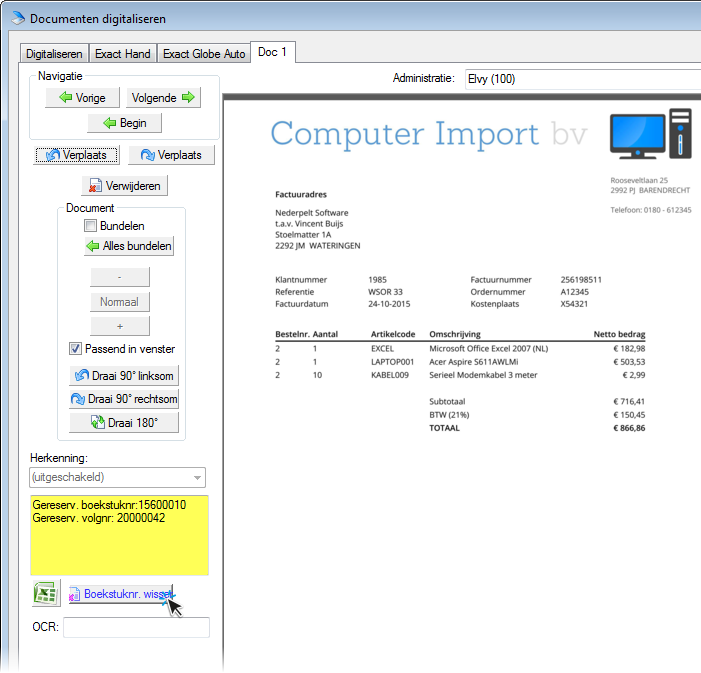Click Vorige with the green left arrow

[83, 97]
